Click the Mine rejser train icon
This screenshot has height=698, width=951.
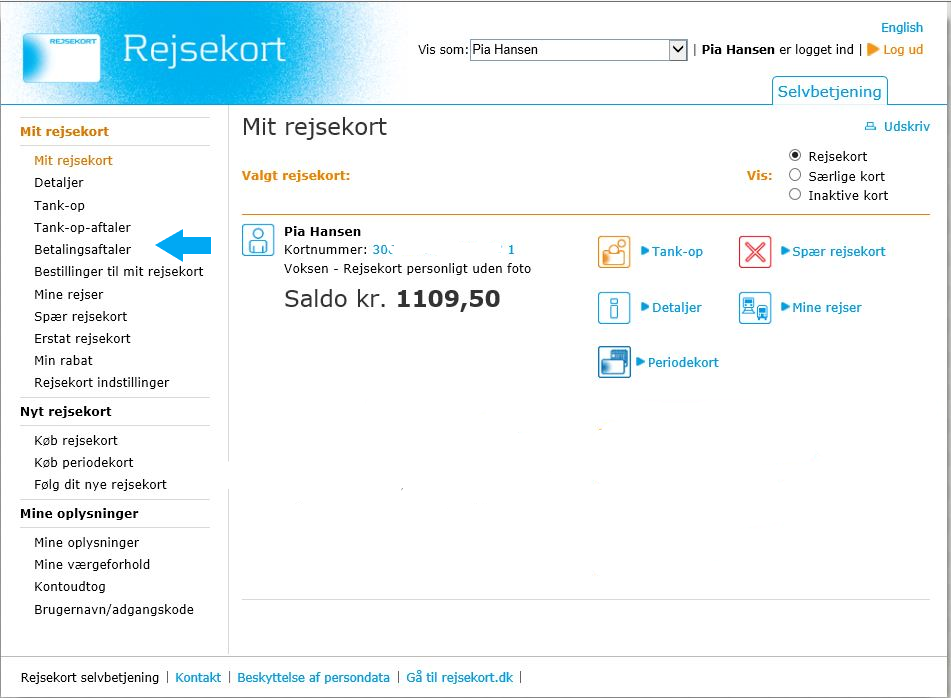(755, 308)
